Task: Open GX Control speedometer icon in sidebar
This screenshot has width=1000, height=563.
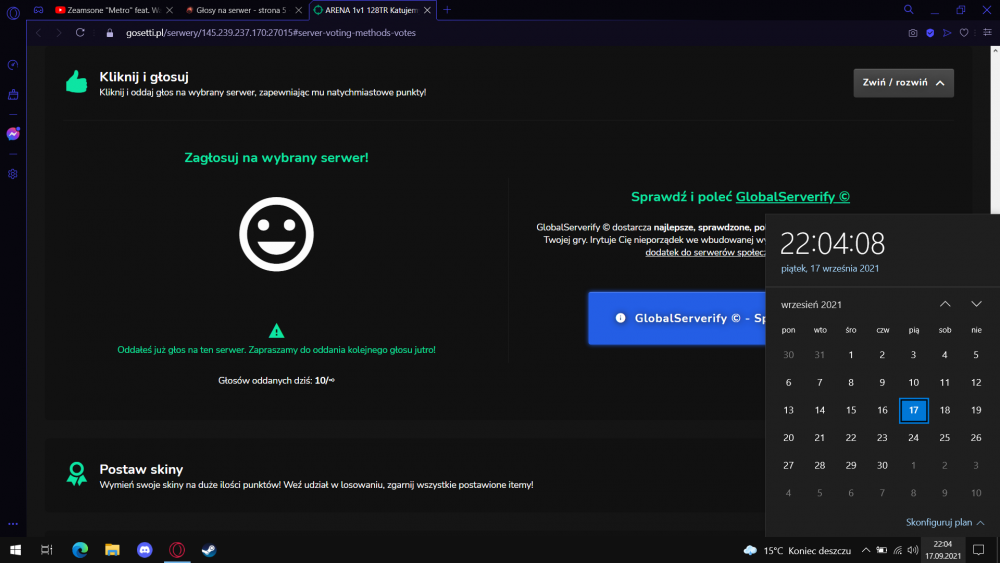Action: pyautogui.click(x=13, y=66)
